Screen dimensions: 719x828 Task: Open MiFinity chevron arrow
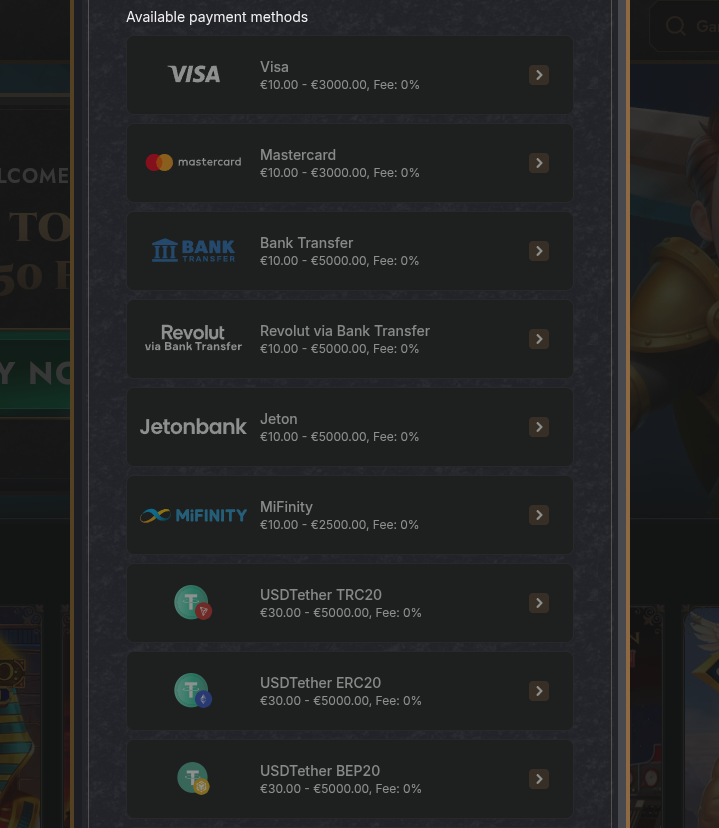(539, 515)
